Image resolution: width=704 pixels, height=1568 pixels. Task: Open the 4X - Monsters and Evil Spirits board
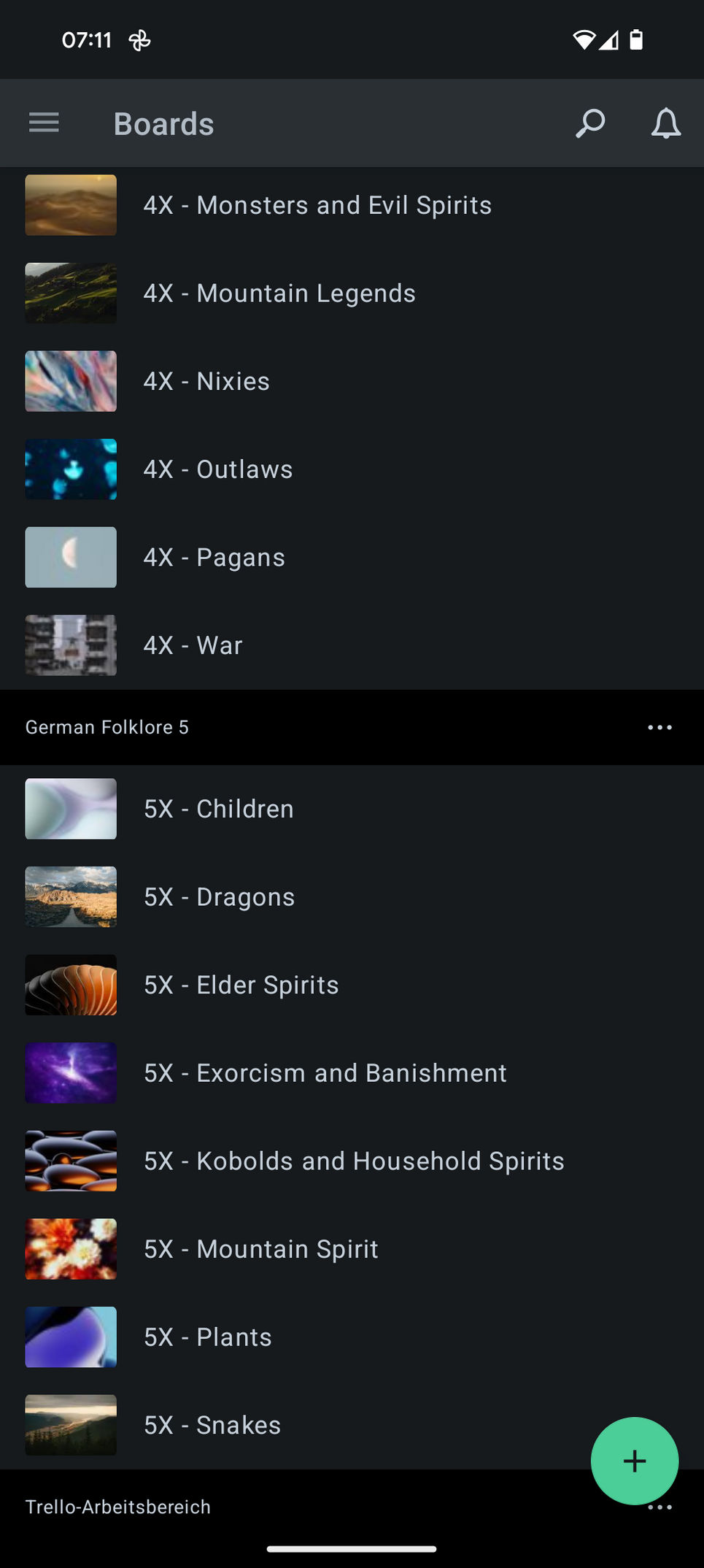click(x=317, y=205)
